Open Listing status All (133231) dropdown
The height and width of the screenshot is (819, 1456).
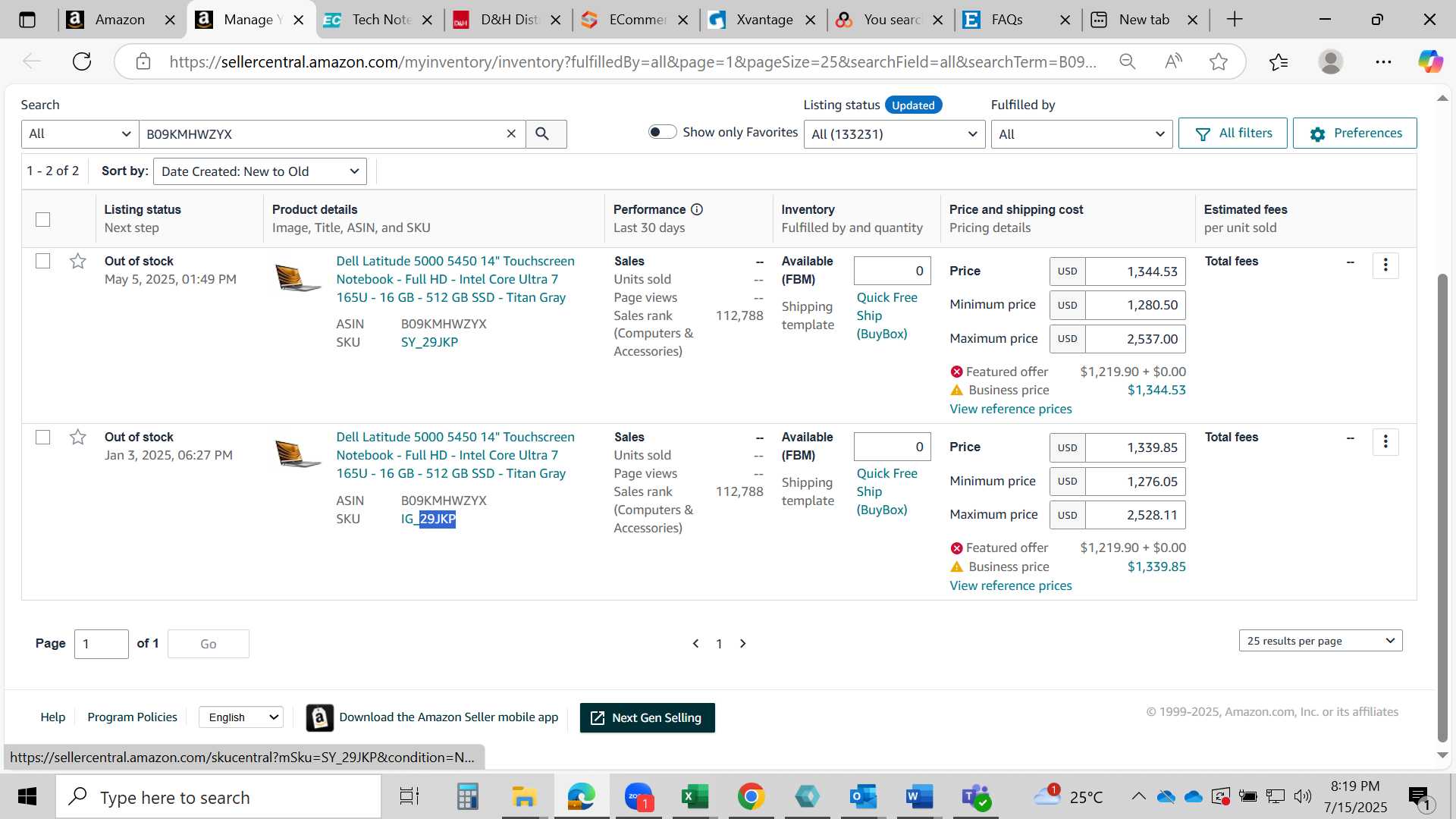[895, 134]
